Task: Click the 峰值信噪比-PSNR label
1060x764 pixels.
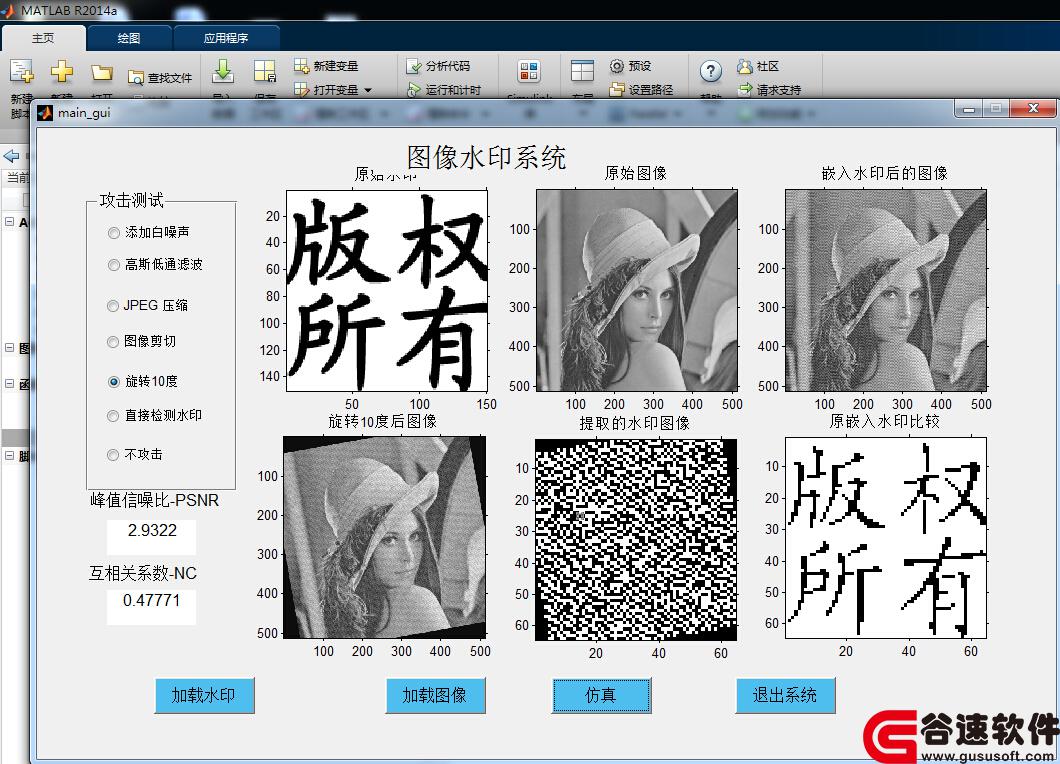Action: point(155,500)
